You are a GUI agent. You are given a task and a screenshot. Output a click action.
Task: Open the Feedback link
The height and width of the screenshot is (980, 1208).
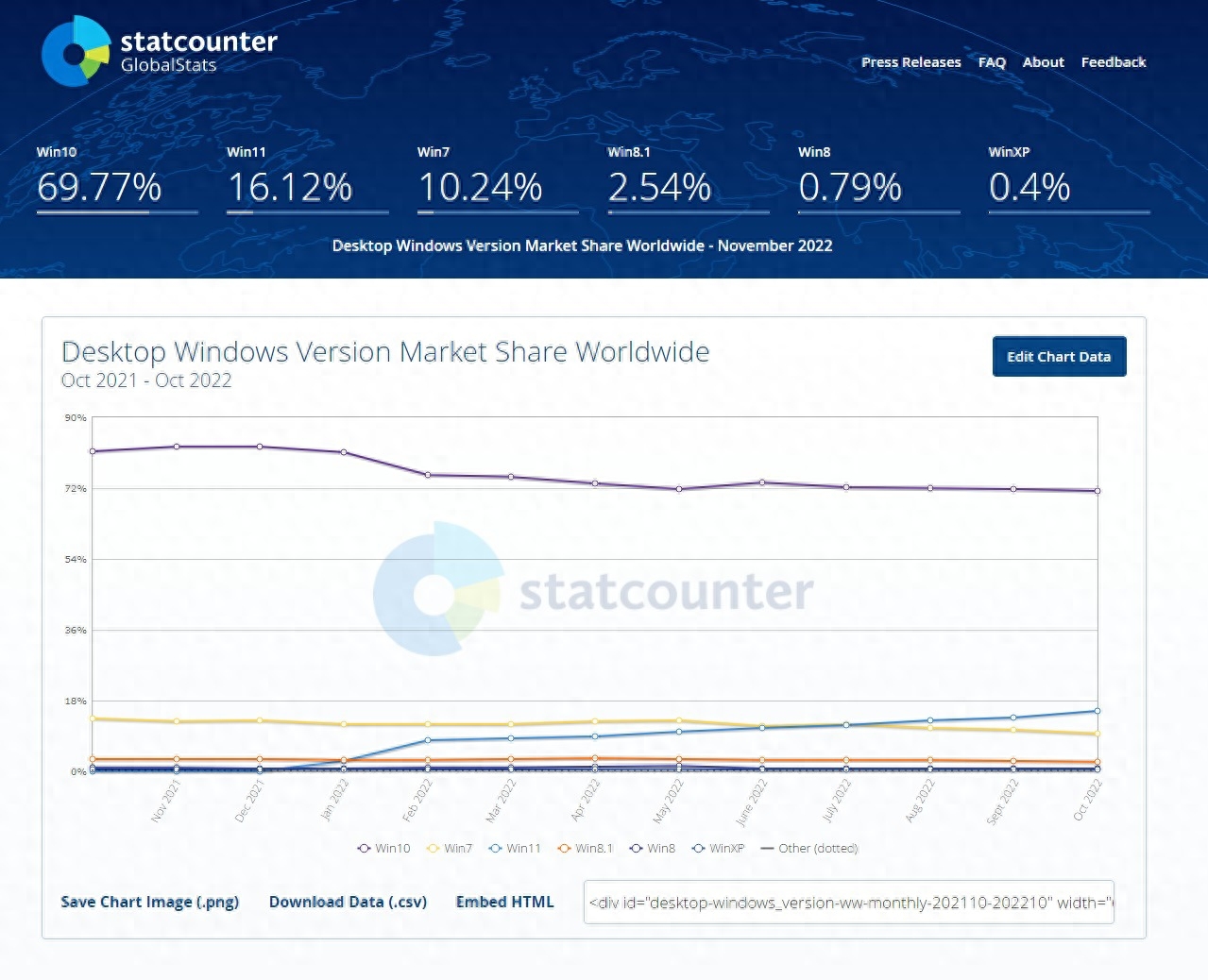coord(1113,62)
